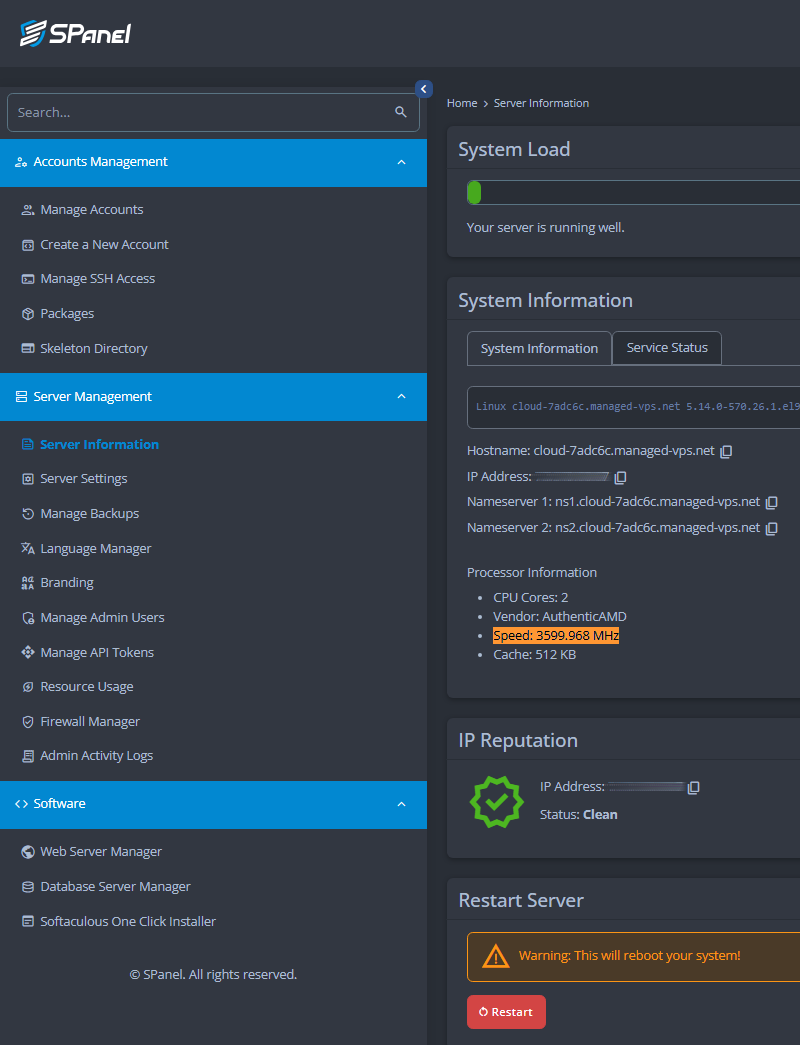Click the CPU Cores: 2 entry
This screenshot has width=800, height=1045.
click(x=531, y=598)
